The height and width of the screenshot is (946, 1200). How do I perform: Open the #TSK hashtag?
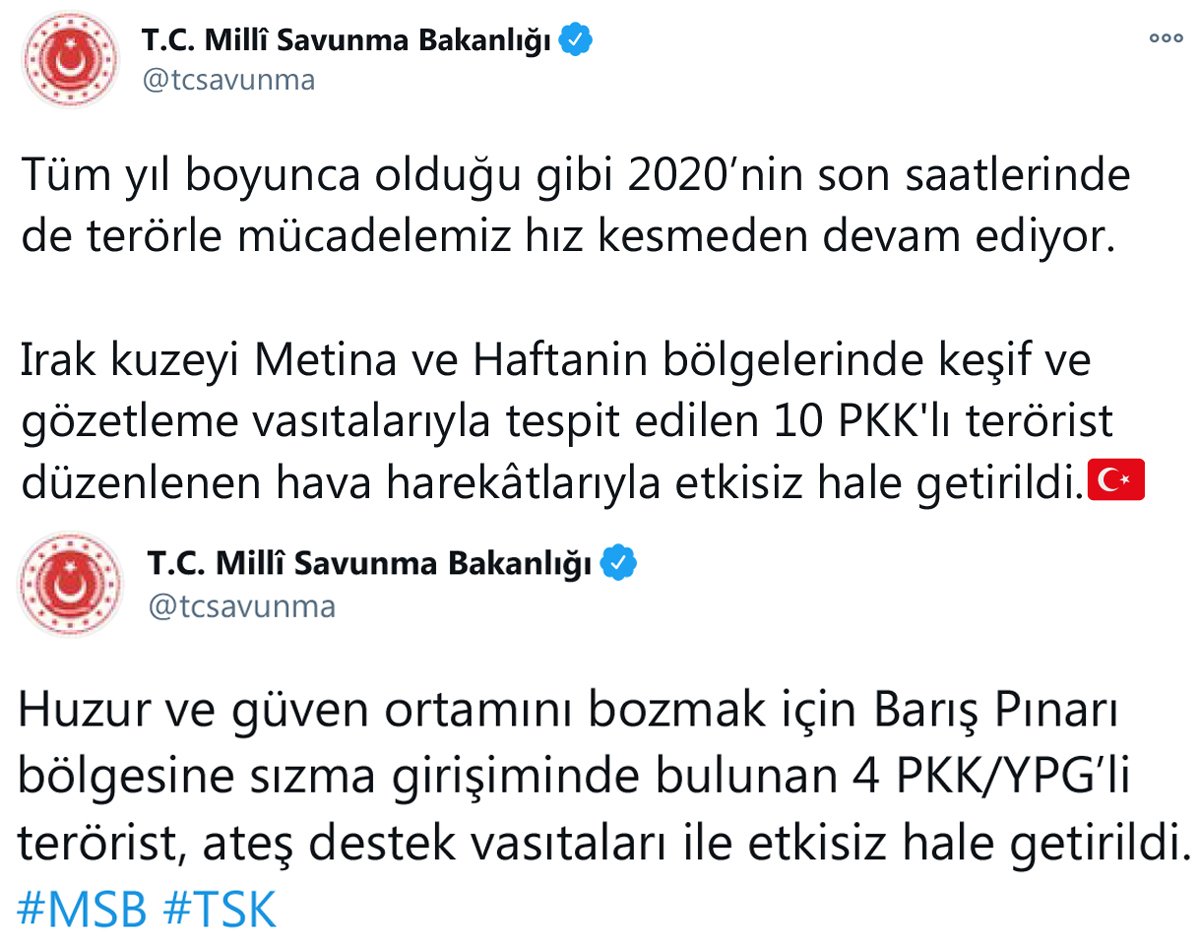(x=218, y=910)
